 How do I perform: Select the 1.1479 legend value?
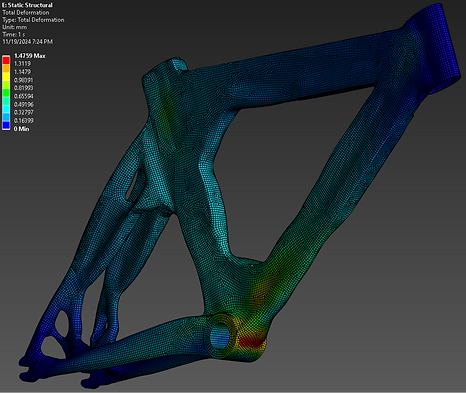(22, 72)
